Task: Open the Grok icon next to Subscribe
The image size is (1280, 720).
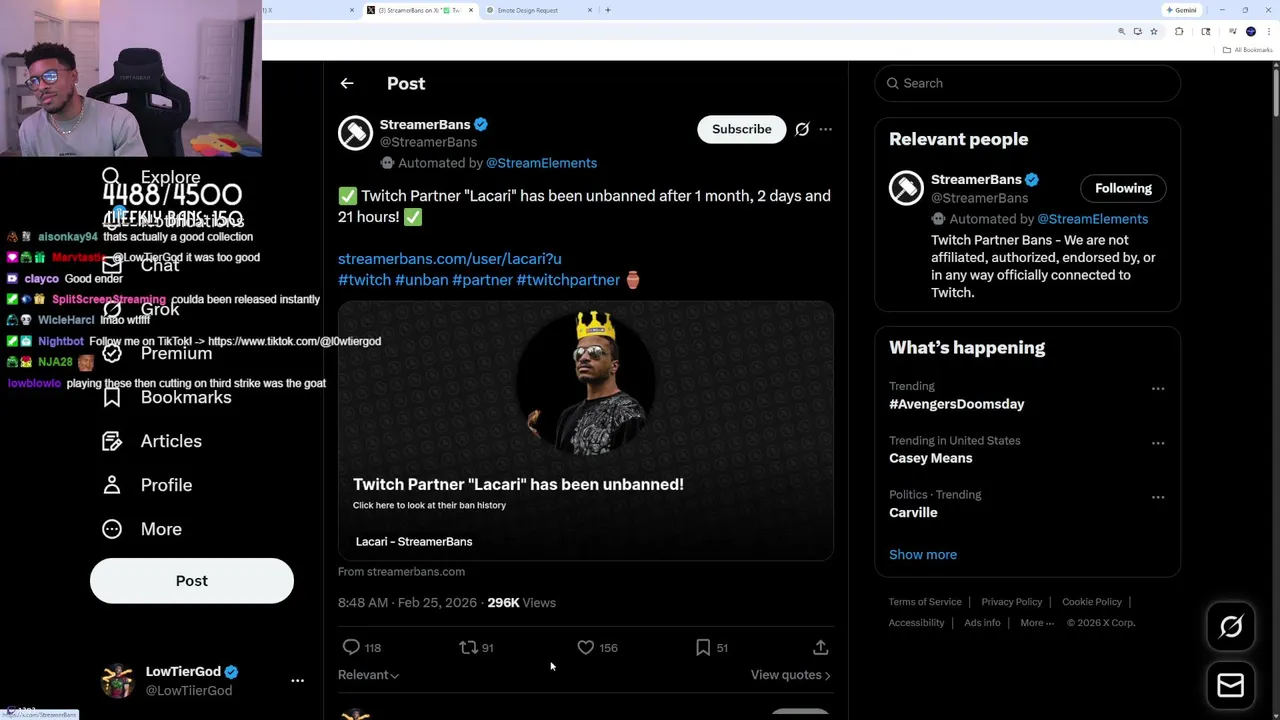Action: pos(802,129)
